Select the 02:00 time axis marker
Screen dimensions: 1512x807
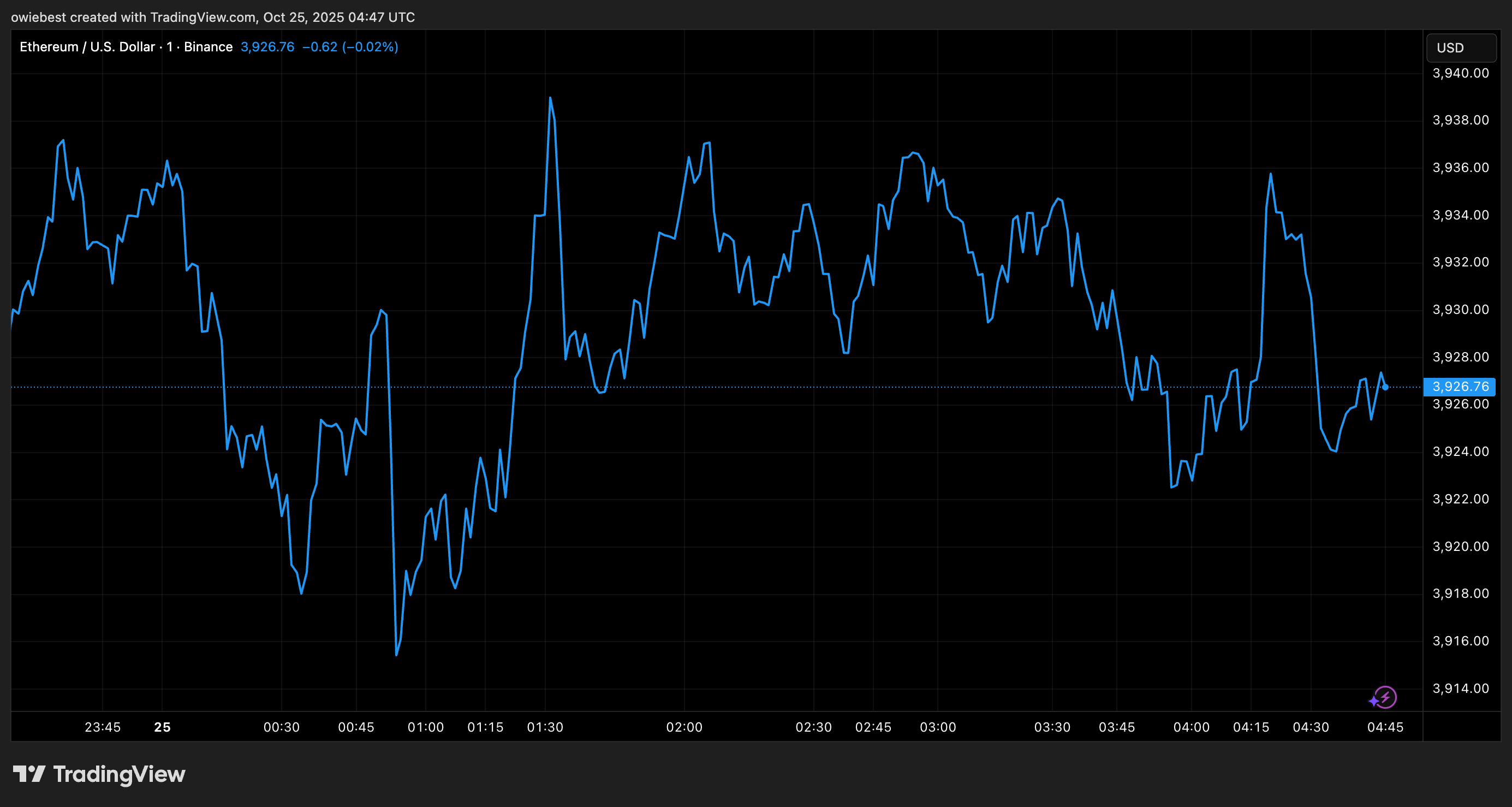pos(684,727)
